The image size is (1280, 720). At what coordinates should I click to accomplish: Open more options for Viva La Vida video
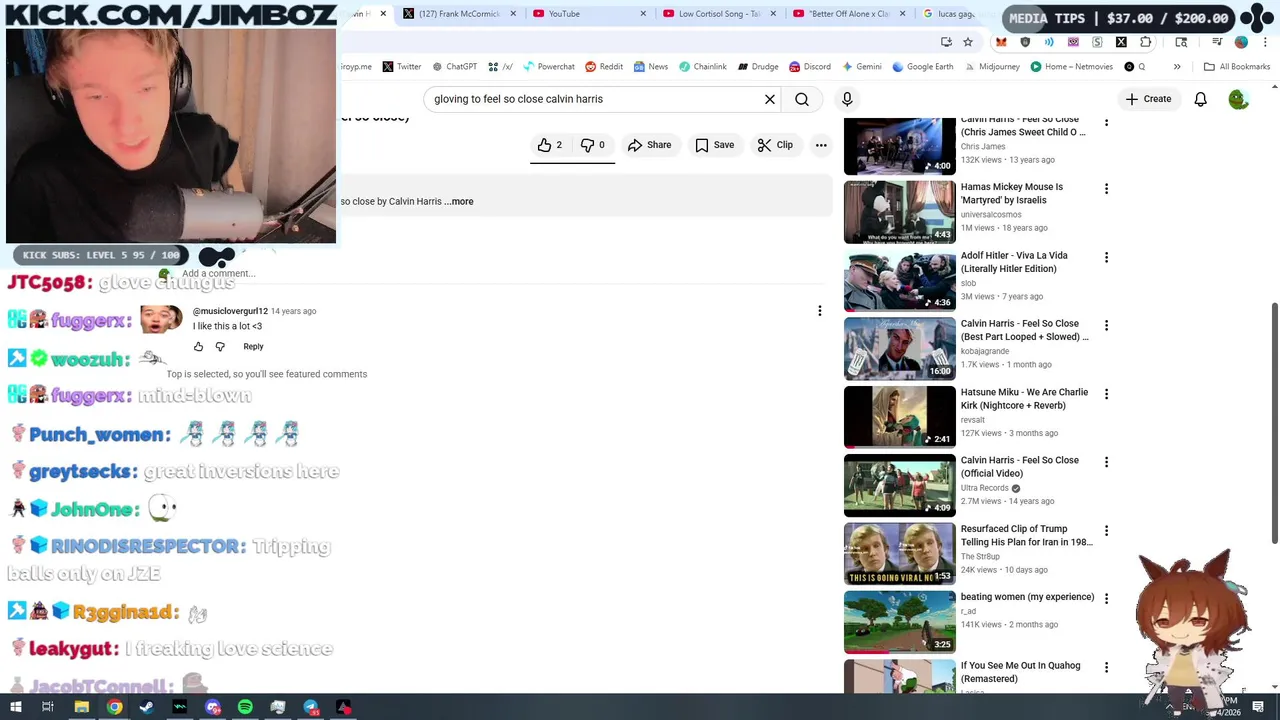coord(1106,258)
